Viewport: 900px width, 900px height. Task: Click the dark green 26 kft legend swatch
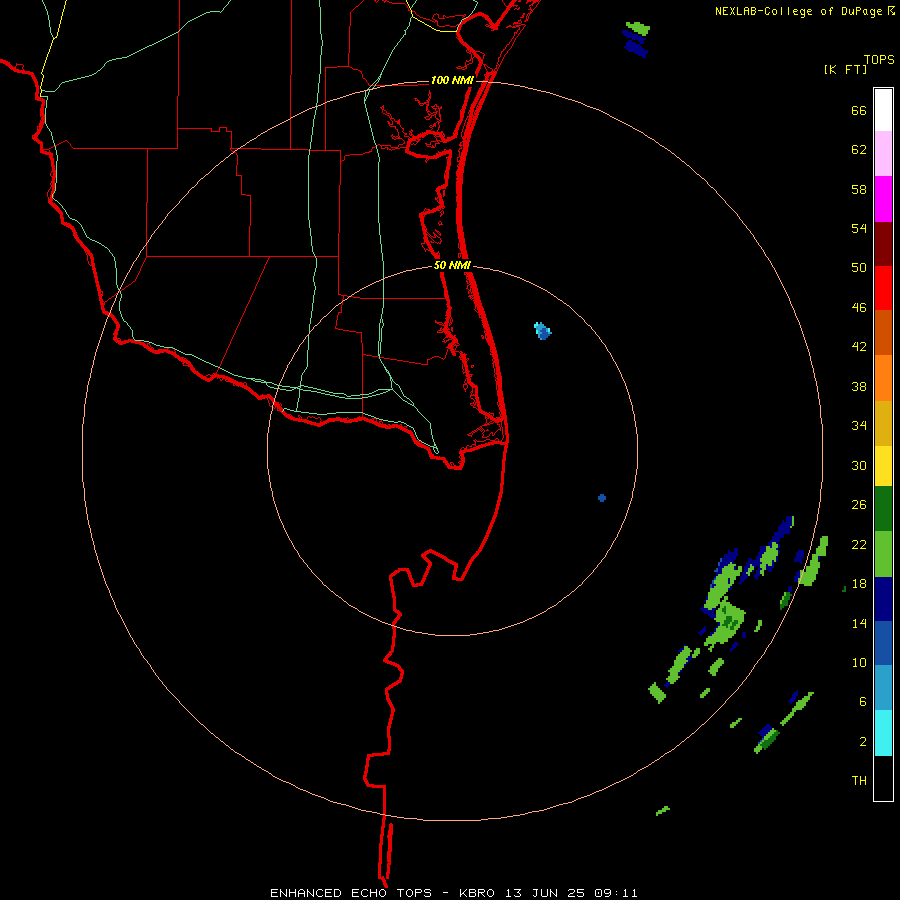[x=883, y=509]
